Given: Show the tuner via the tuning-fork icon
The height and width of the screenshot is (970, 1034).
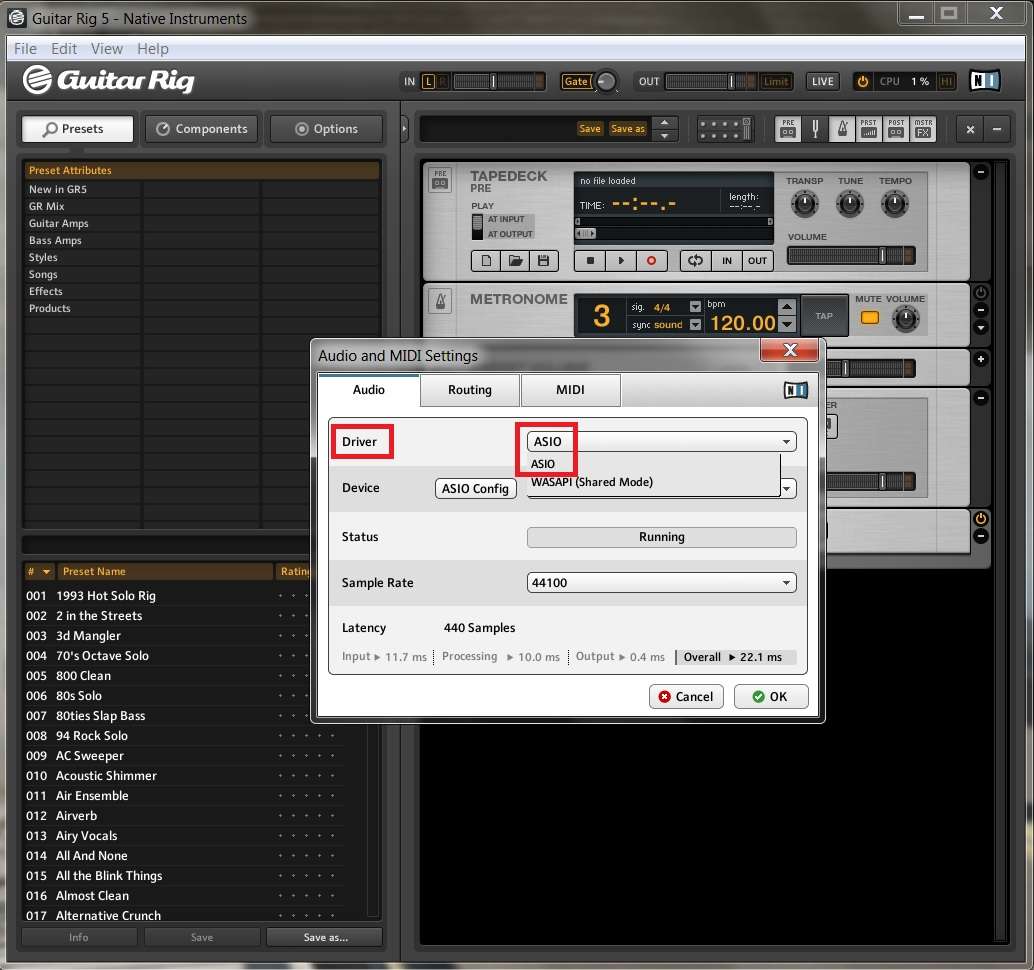Looking at the screenshot, I should coord(816,129).
